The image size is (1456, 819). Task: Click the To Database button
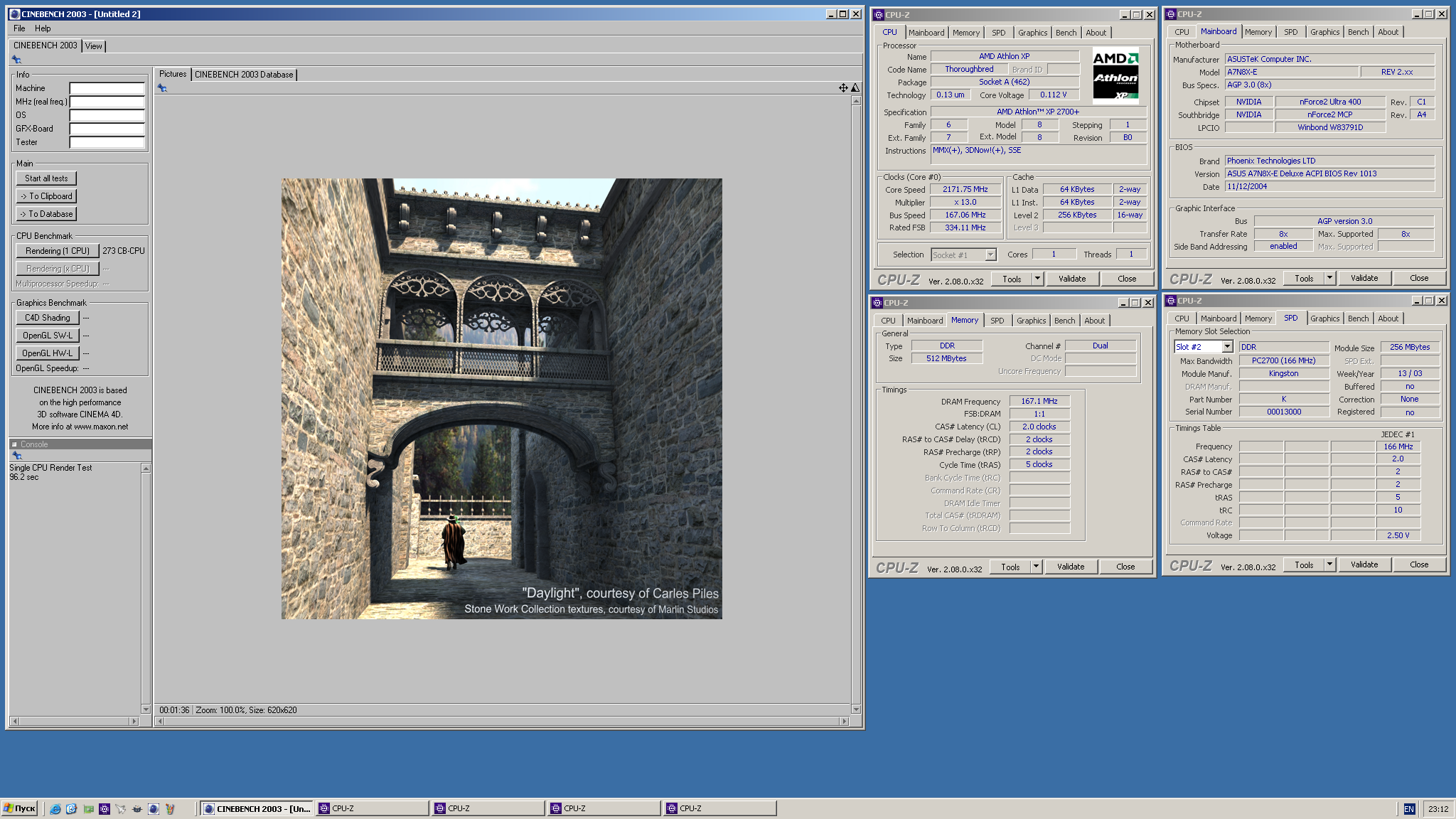(x=46, y=214)
